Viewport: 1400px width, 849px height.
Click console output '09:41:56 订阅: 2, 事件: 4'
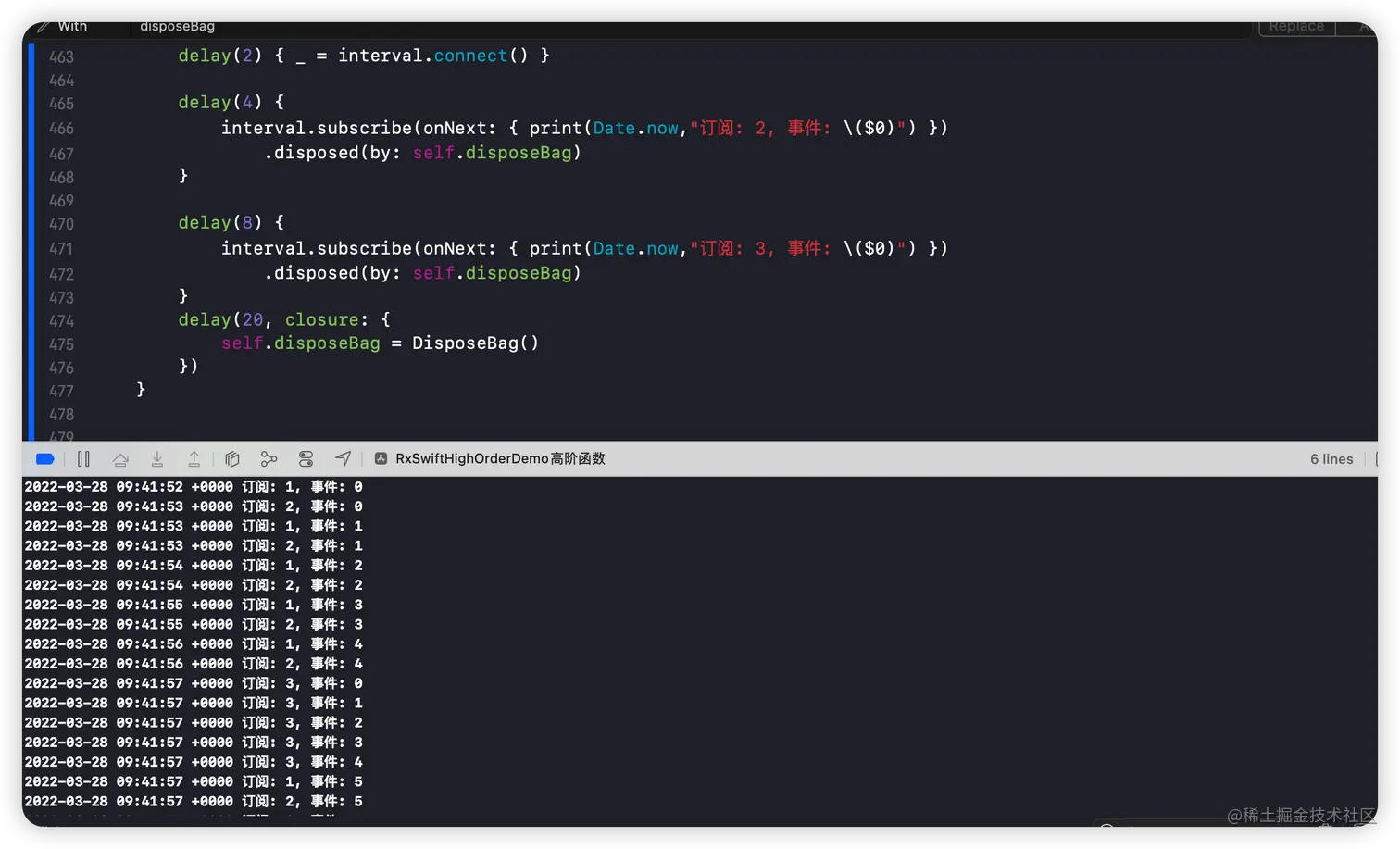pyautogui.click(x=194, y=664)
